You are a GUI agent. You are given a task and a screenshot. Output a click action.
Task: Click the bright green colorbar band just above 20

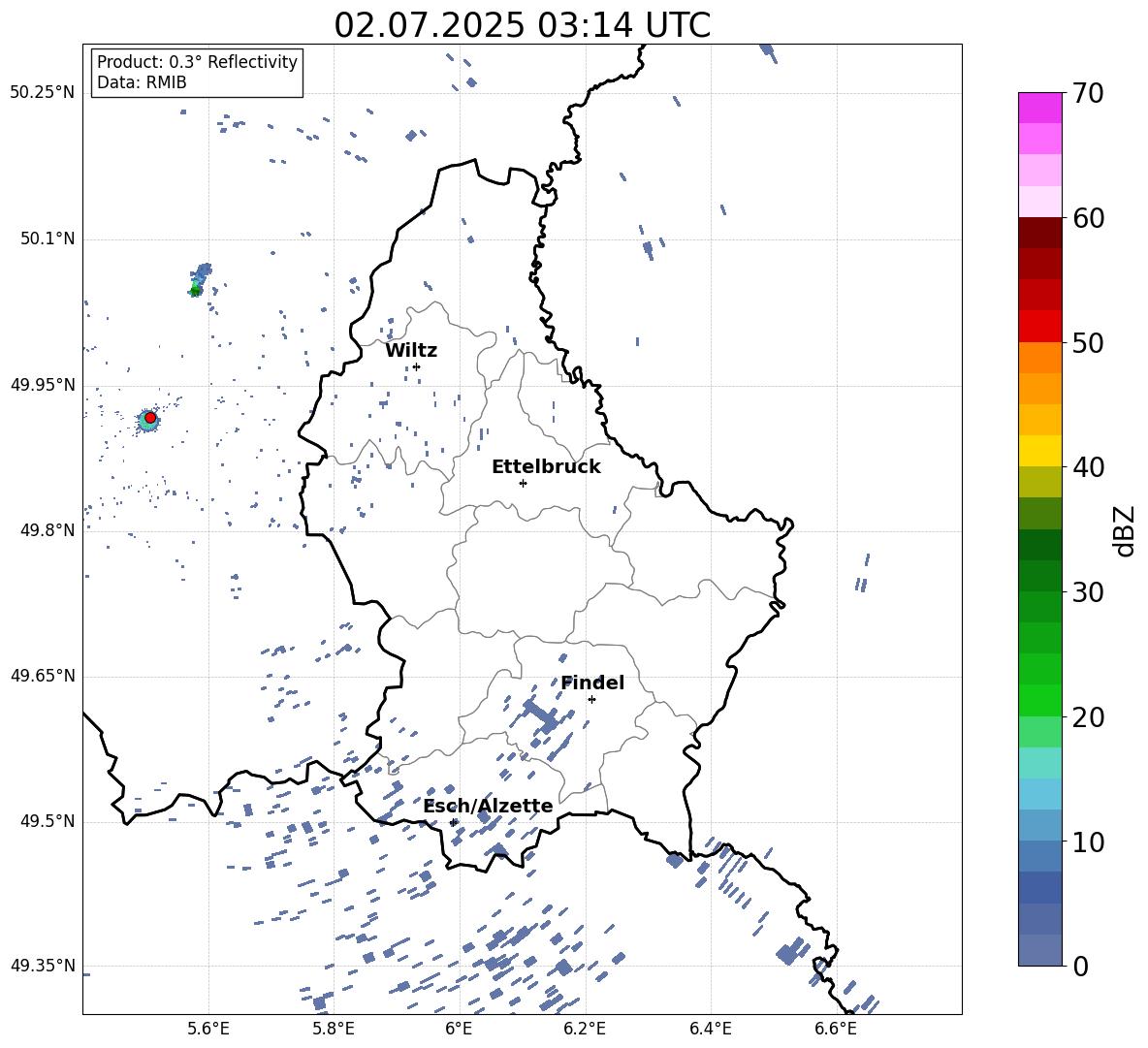coord(1039,700)
